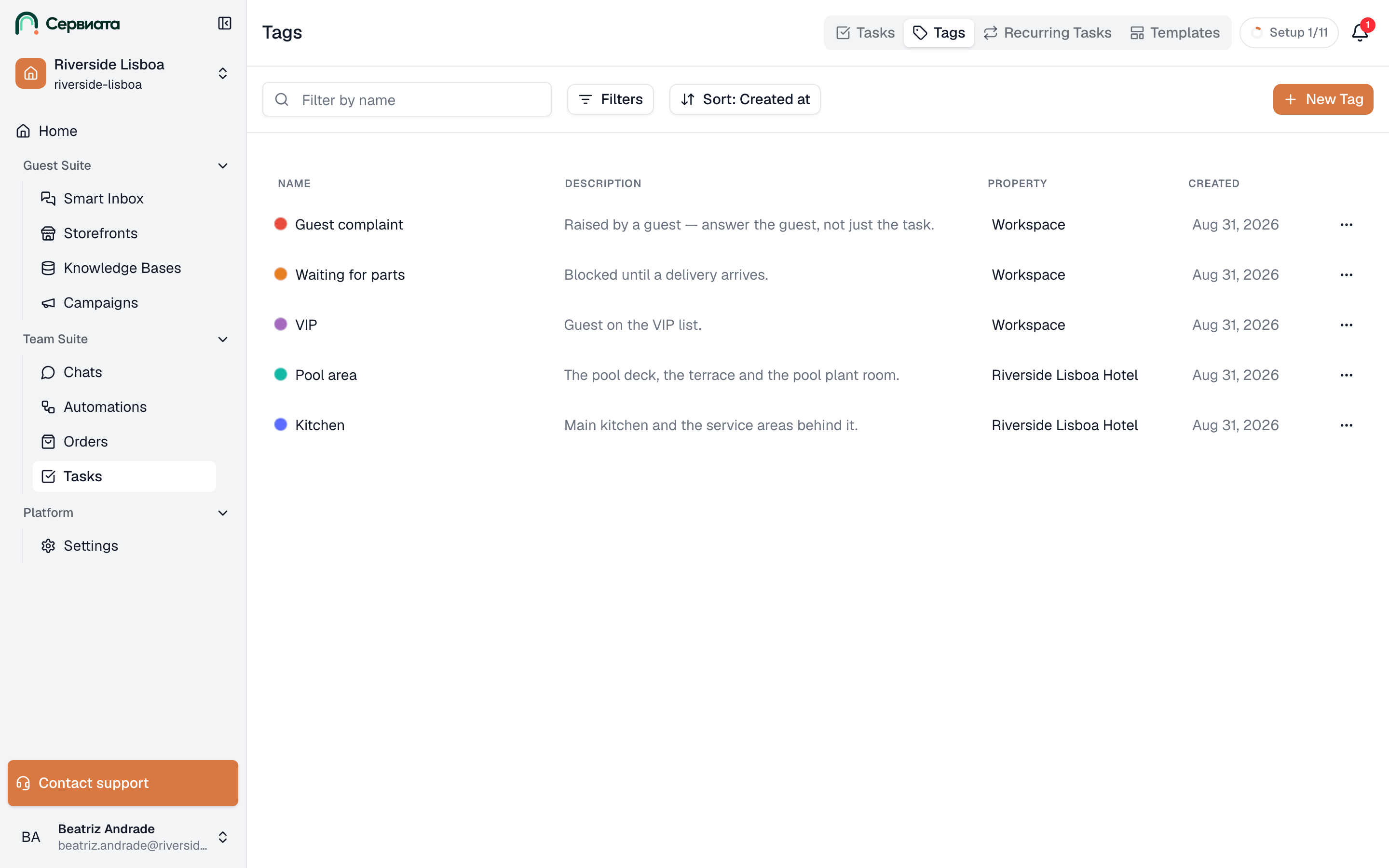The image size is (1389, 868).
Task: Open more options for Pool area tag
Action: [x=1347, y=376]
